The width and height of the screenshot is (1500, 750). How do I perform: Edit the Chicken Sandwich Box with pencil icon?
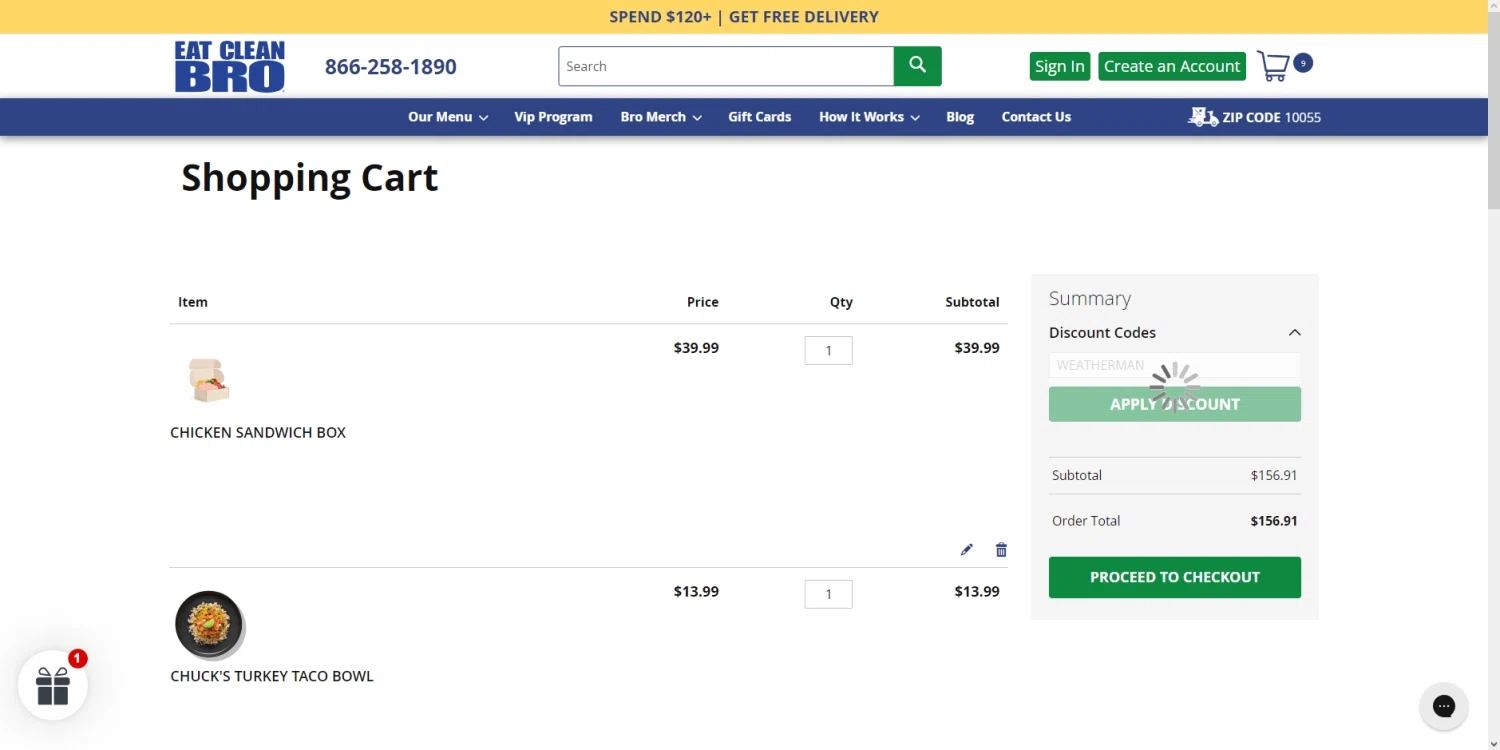(966, 550)
